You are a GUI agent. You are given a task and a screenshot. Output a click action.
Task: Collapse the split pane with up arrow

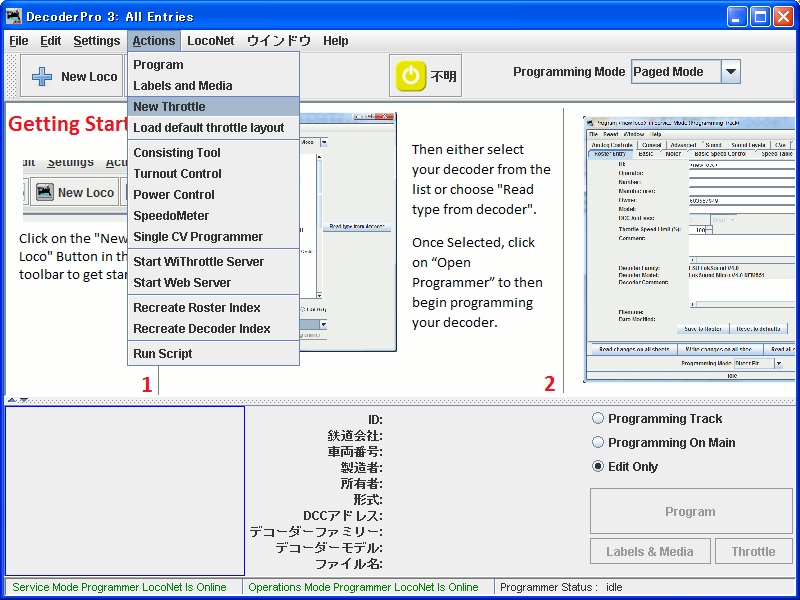(x=12, y=401)
